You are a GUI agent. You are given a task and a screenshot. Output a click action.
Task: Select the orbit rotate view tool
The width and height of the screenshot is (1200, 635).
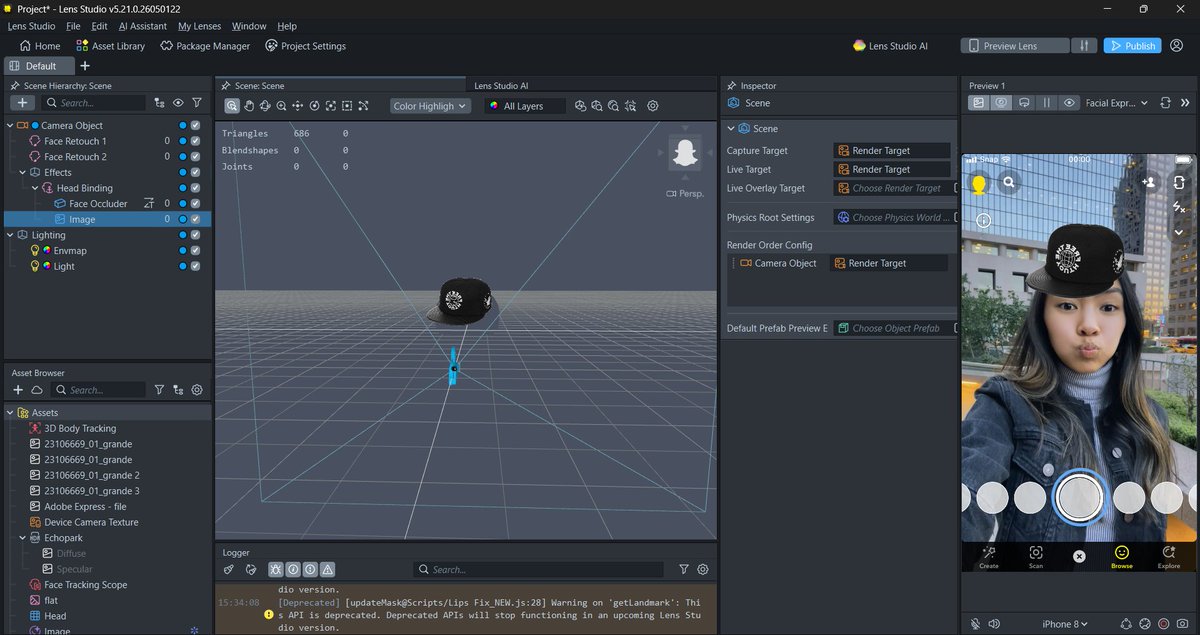tap(265, 106)
